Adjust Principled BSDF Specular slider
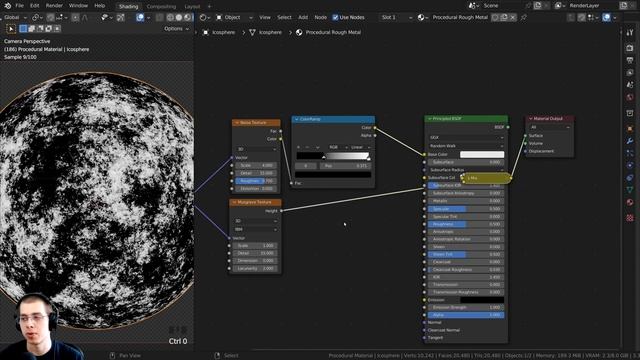Viewport: 640px width, 360px height. [466, 209]
